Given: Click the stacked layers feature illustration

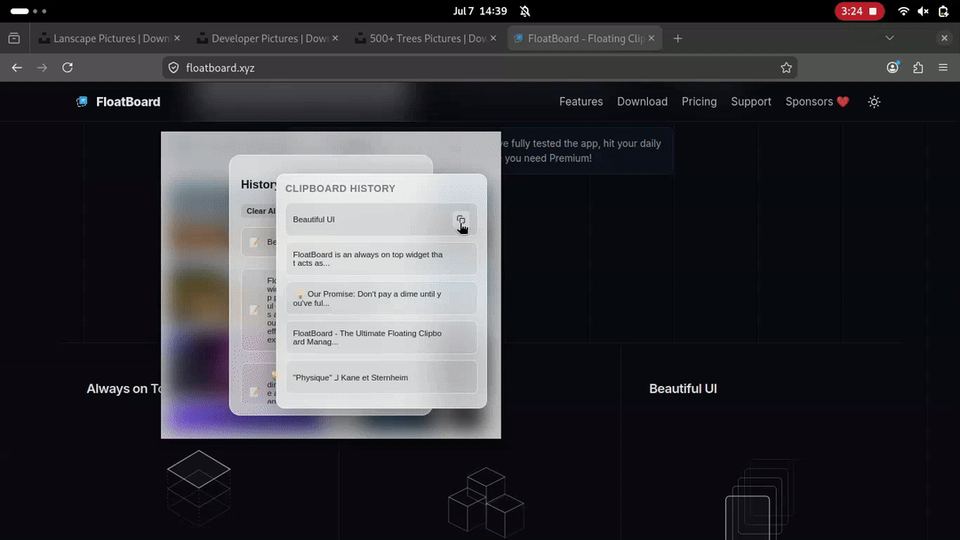Looking at the screenshot, I should pos(198,488).
